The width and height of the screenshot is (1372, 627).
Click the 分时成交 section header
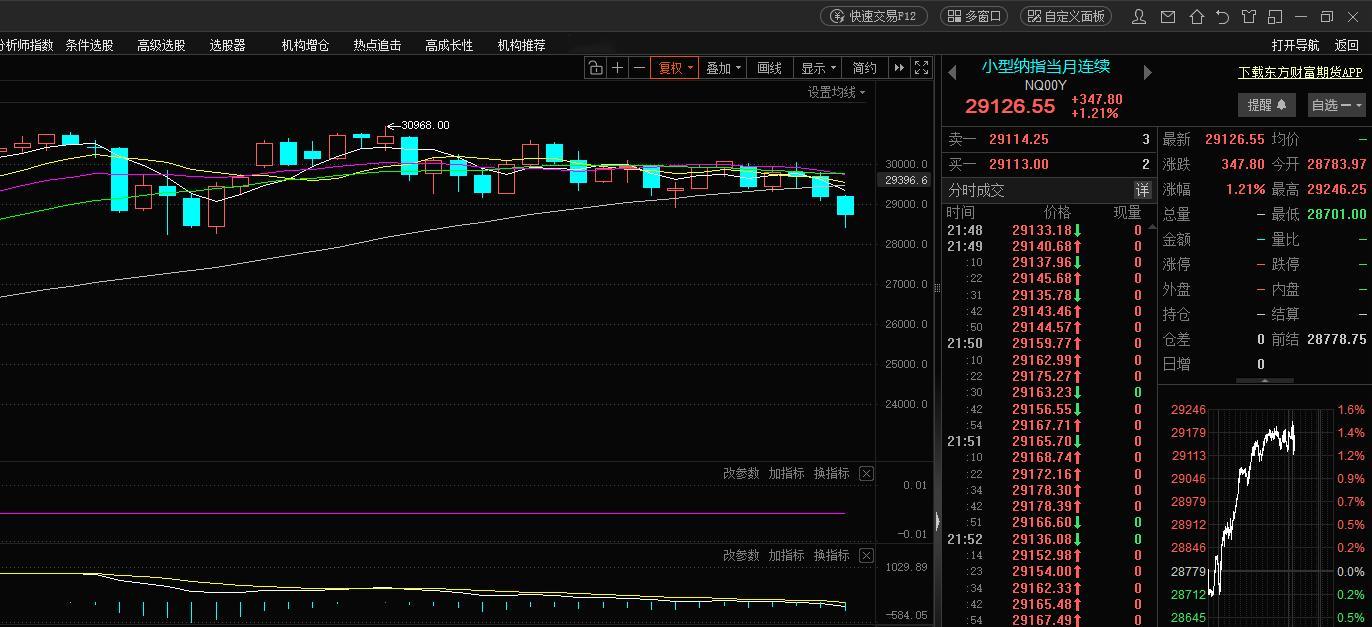click(x=977, y=190)
